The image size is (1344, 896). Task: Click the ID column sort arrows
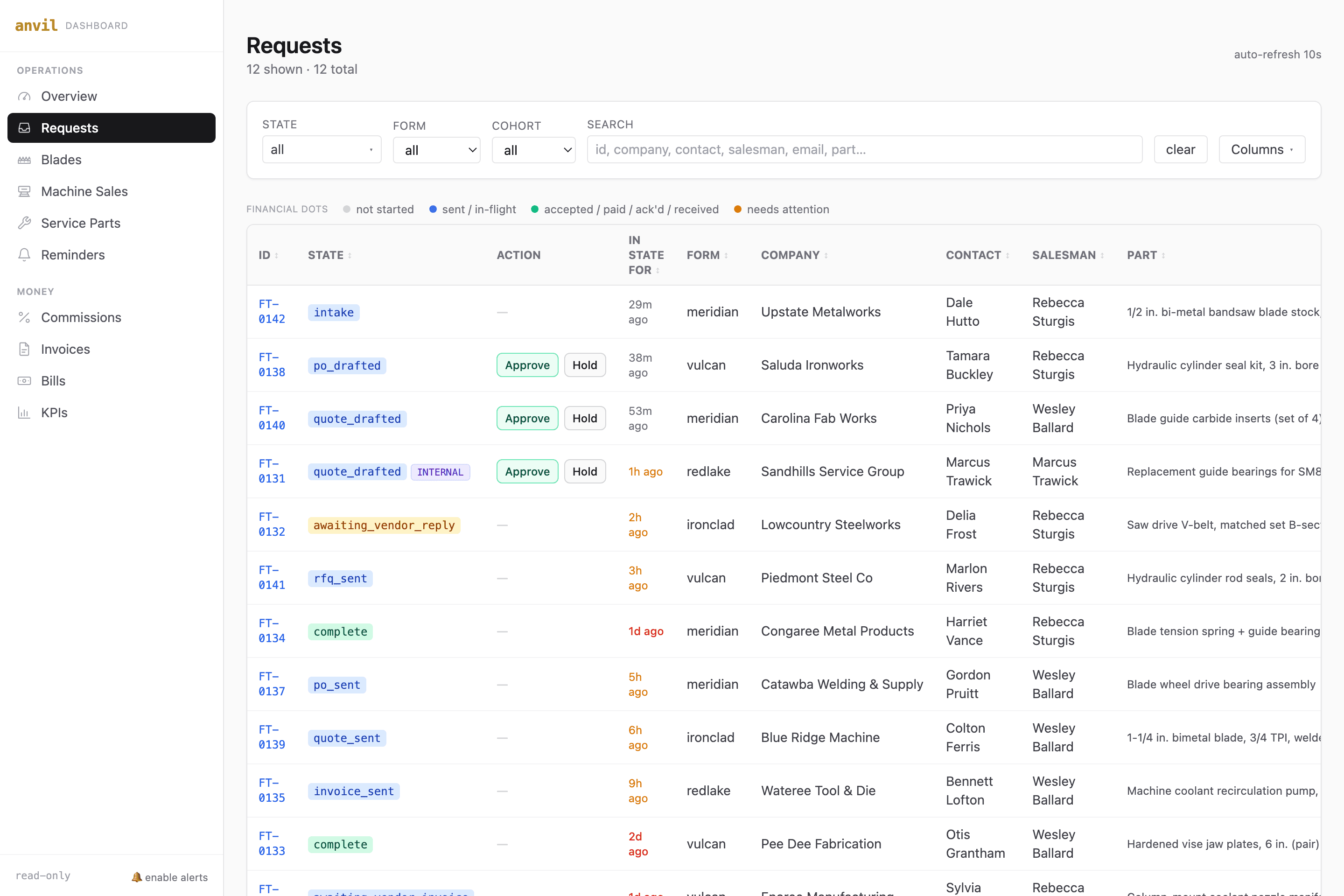277,255
